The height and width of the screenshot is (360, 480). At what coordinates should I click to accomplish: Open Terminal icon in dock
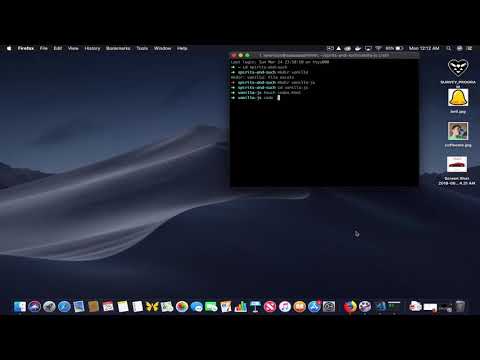pos(394,306)
